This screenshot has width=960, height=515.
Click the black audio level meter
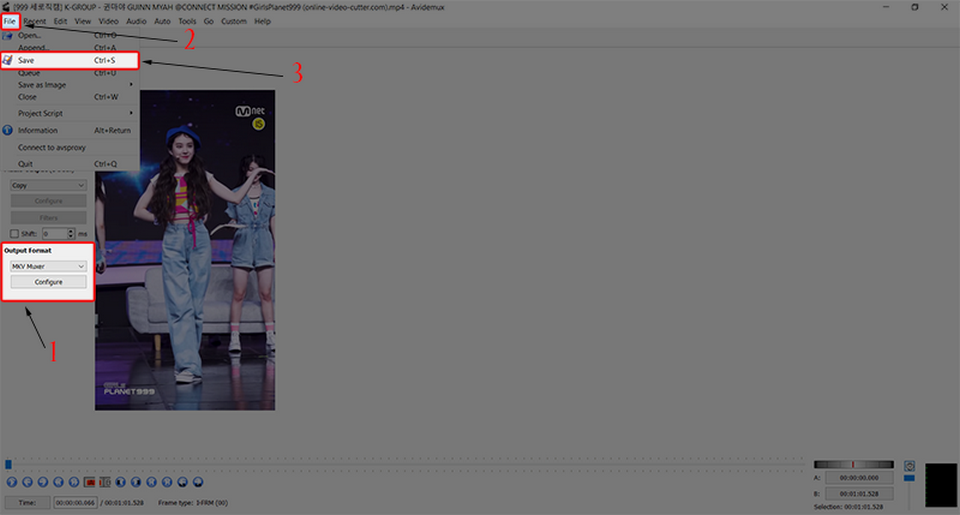pos(941,485)
